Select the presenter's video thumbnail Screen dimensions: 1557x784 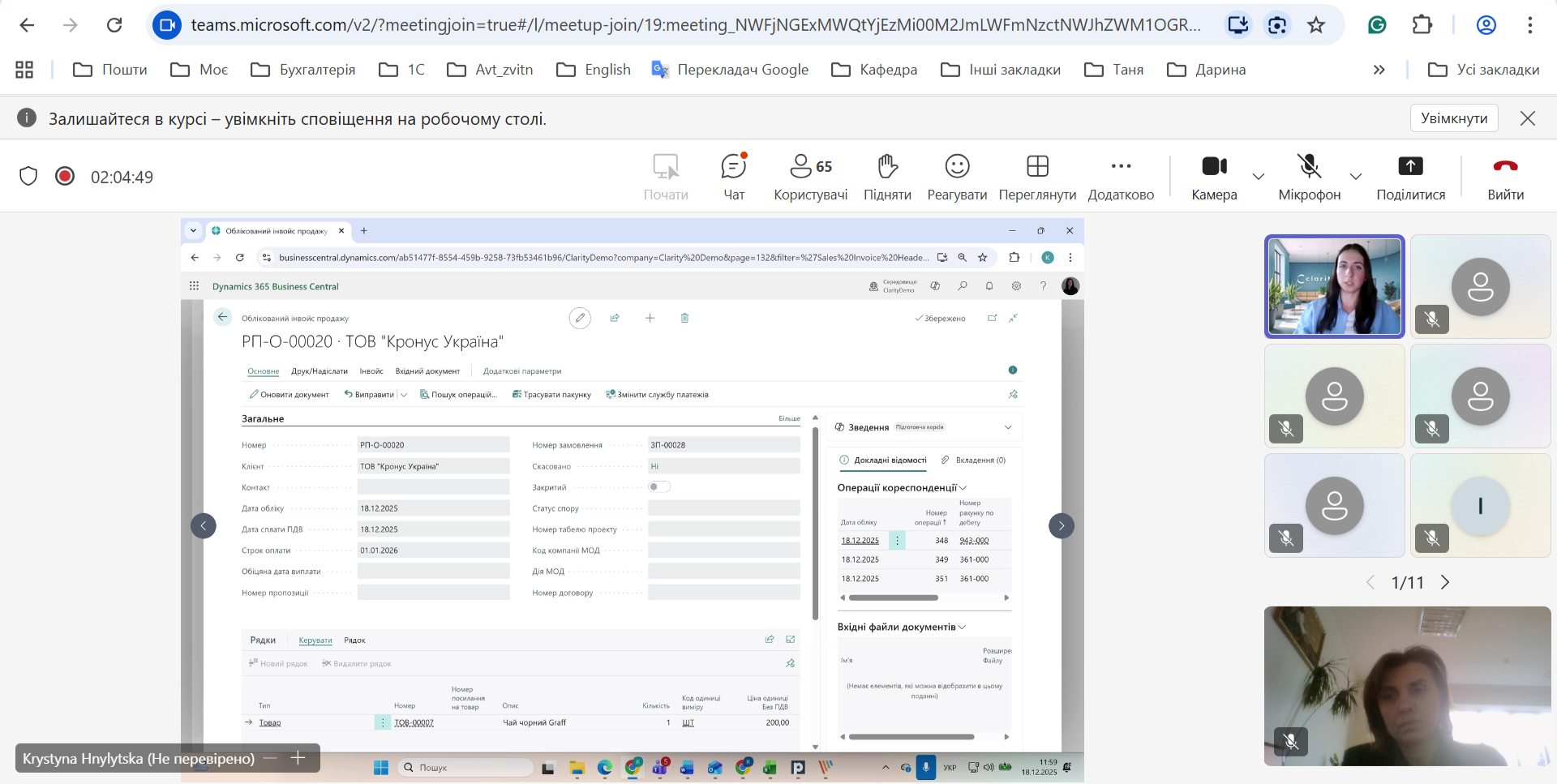point(1334,286)
